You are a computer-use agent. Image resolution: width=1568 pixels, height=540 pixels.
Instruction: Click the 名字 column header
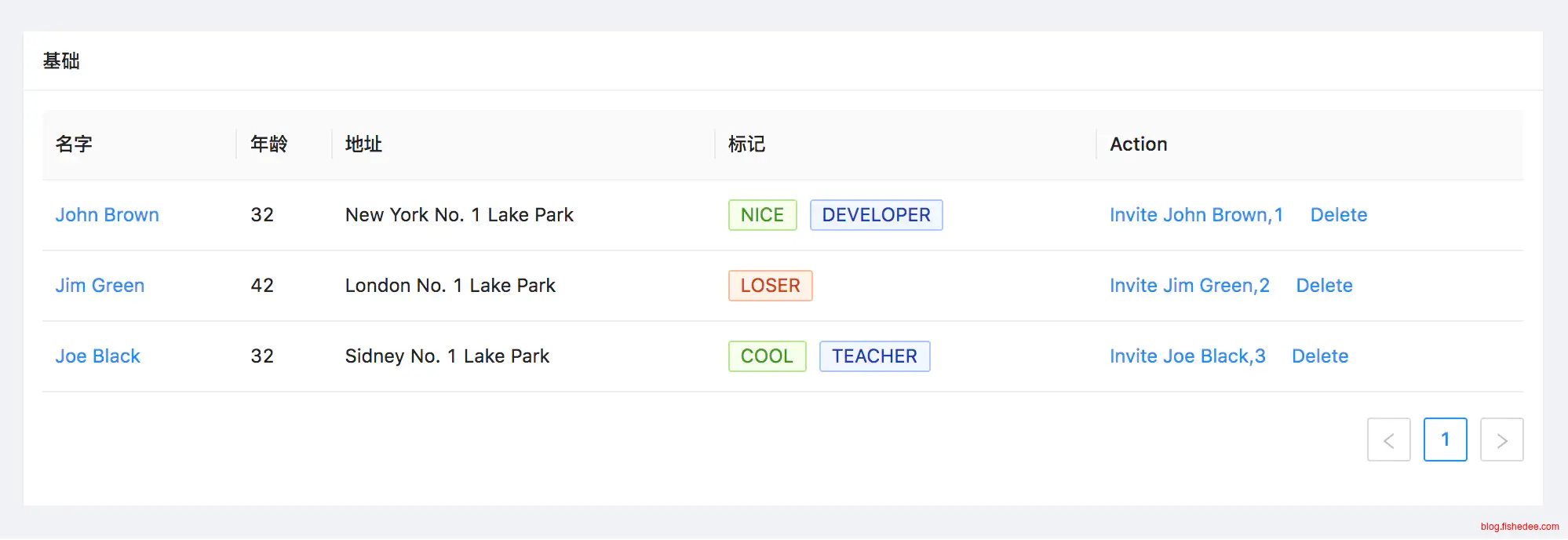[x=74, y=144]
